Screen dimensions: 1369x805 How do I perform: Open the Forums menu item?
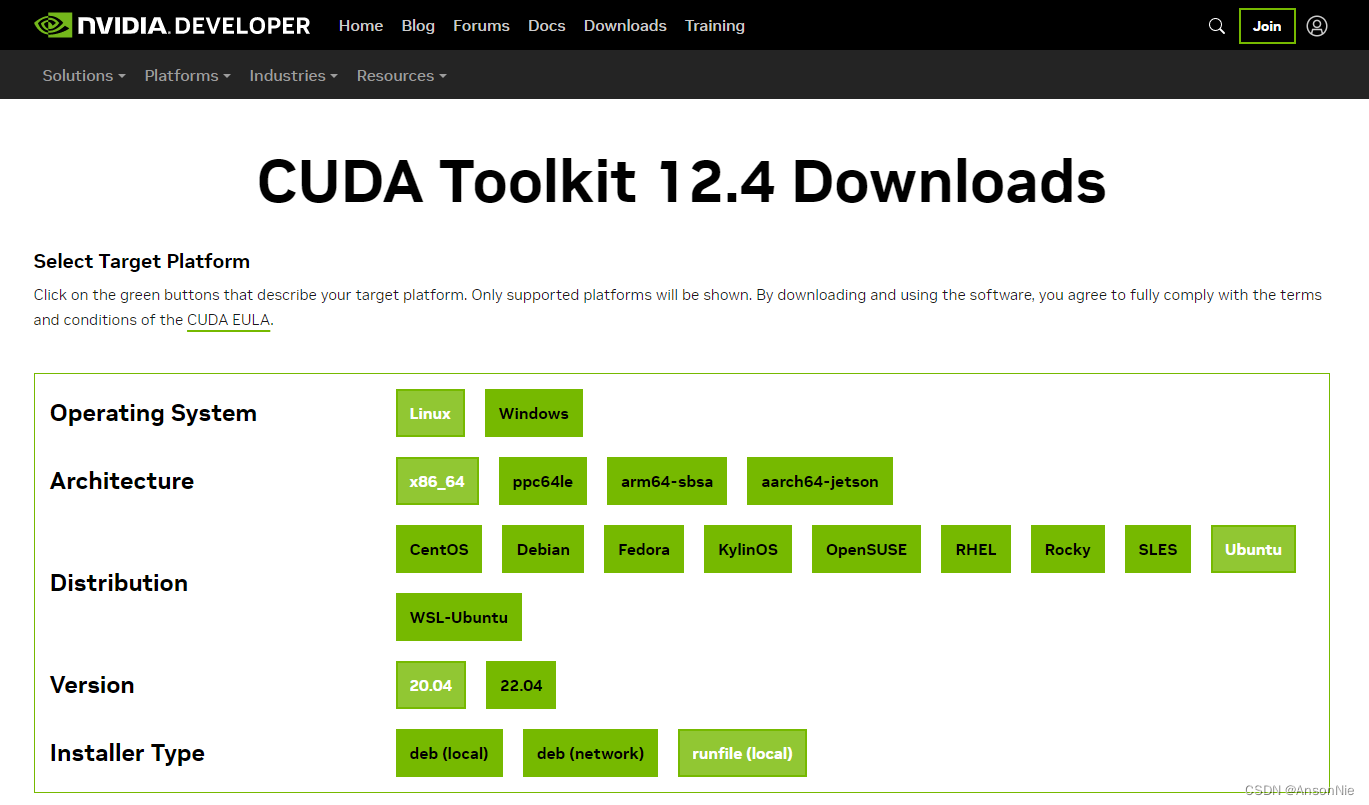pos(481,26)
